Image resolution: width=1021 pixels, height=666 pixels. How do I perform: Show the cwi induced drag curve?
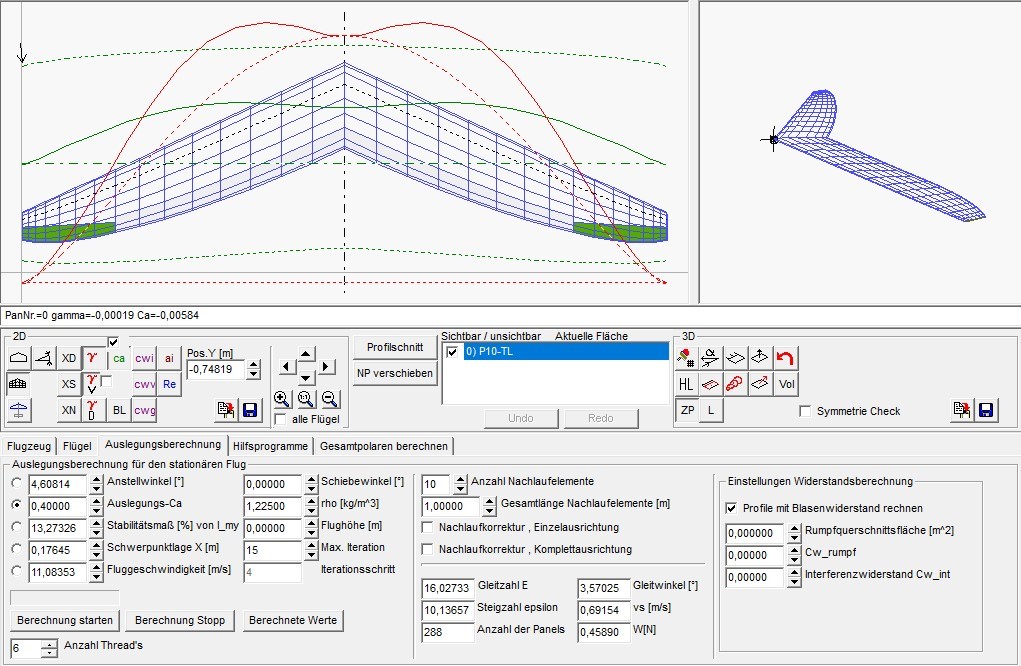pyautogui.click(x=144, y=358)
